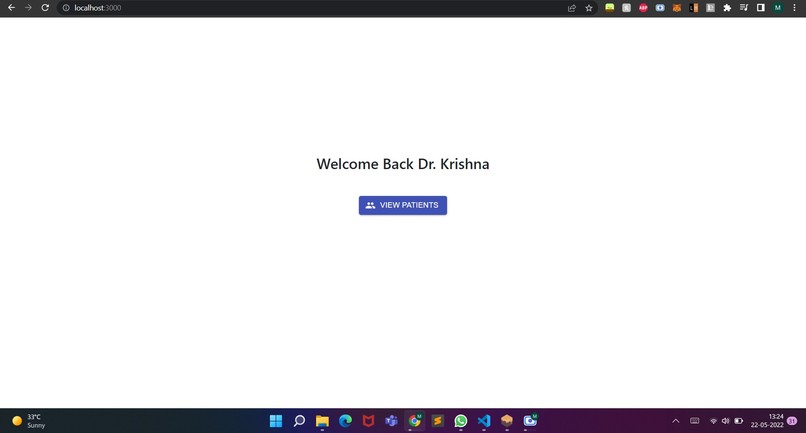Open Chrome's three-dot menu
Image resolution: width=806 pixels, height=433 pixels.
[794, 8]
